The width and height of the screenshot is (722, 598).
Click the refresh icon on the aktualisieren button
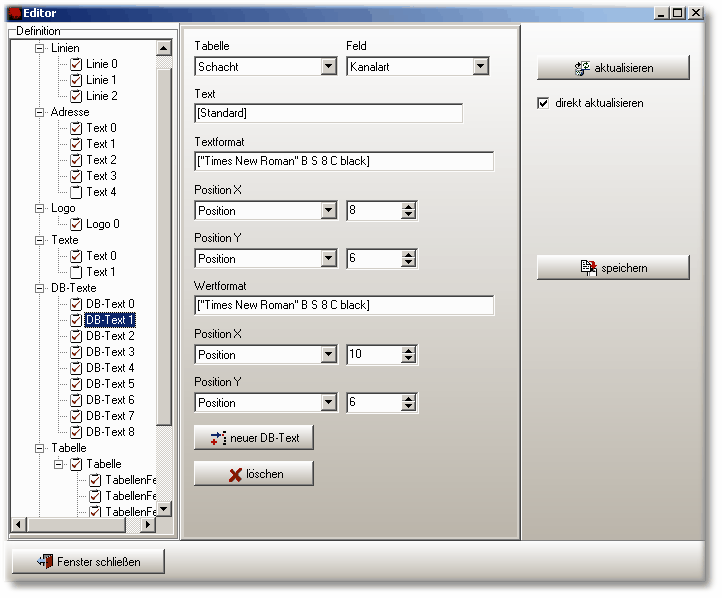(582, 68)
